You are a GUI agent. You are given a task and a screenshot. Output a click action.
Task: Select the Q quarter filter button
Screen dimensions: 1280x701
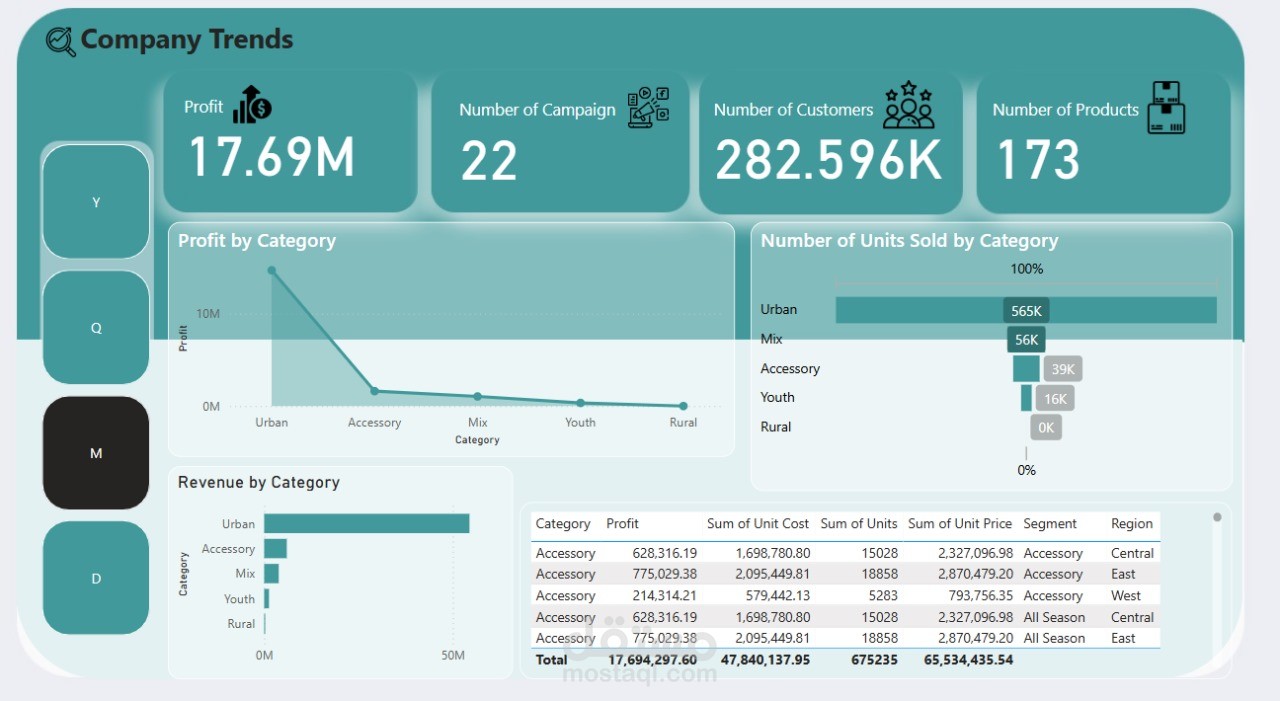point(96,328)
